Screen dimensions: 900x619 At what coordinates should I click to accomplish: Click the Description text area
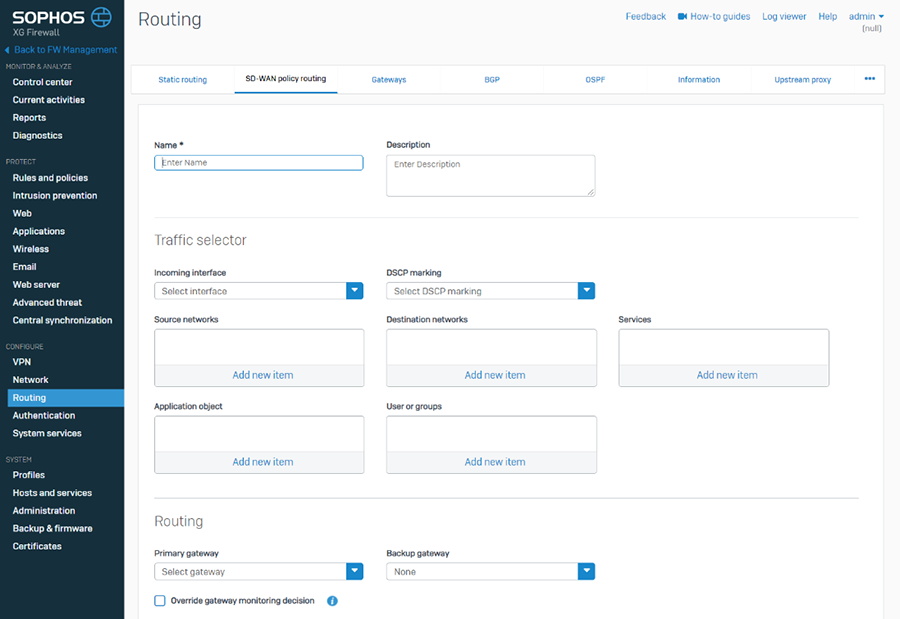click(x=490, y=175)
